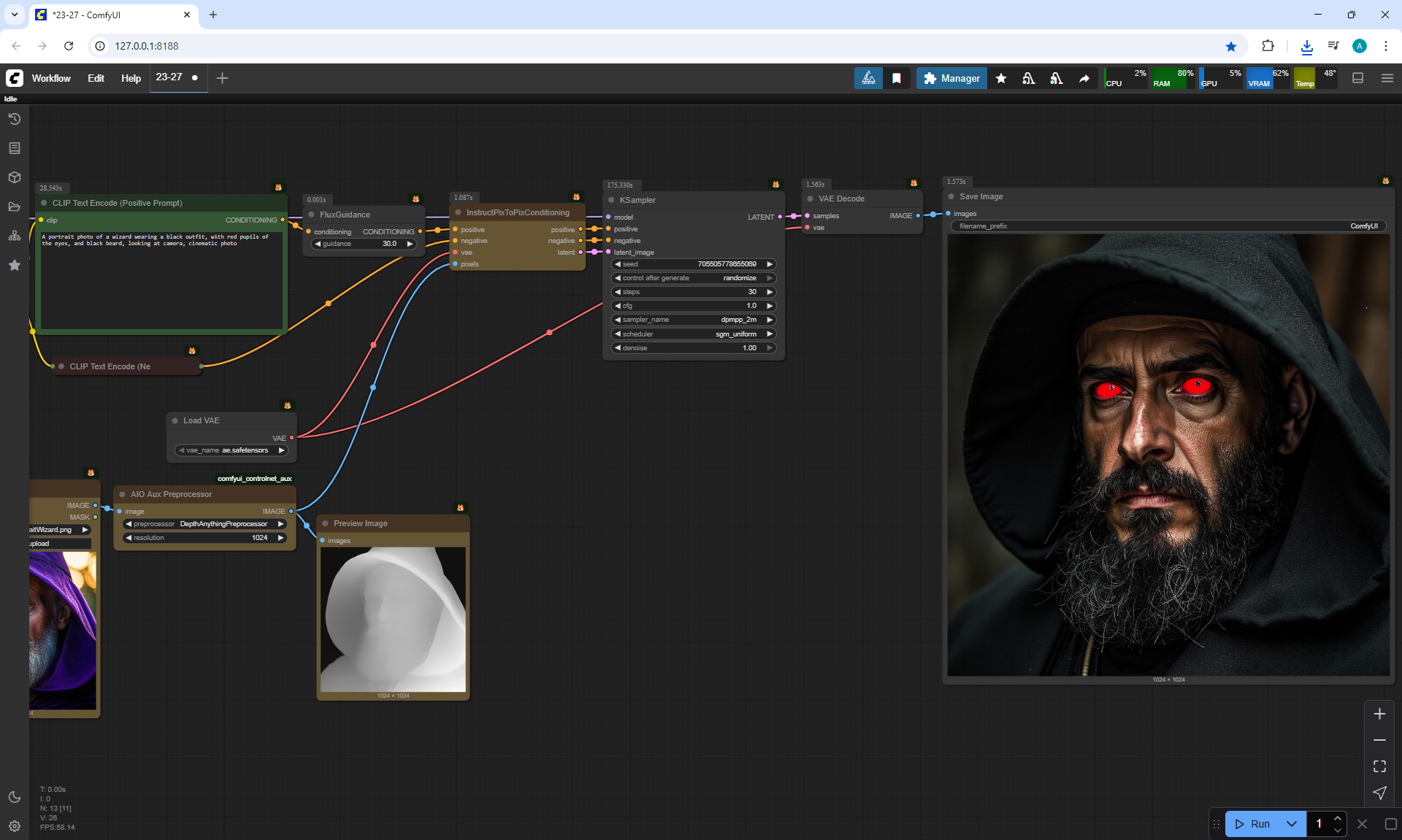Click the fit view icon in canvas controls

point(1379,766)
